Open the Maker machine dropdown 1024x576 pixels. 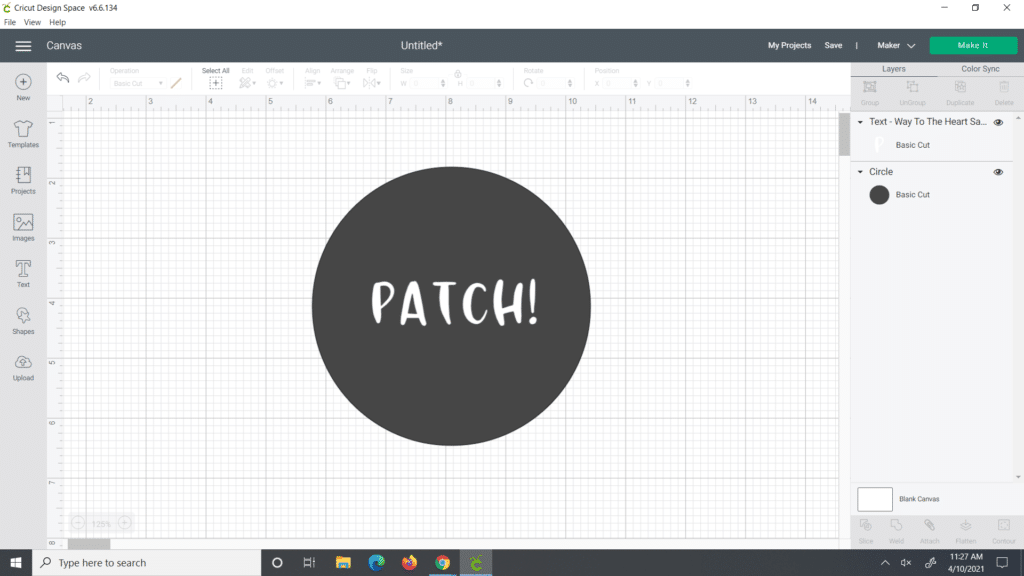click(x=896, y=46)
